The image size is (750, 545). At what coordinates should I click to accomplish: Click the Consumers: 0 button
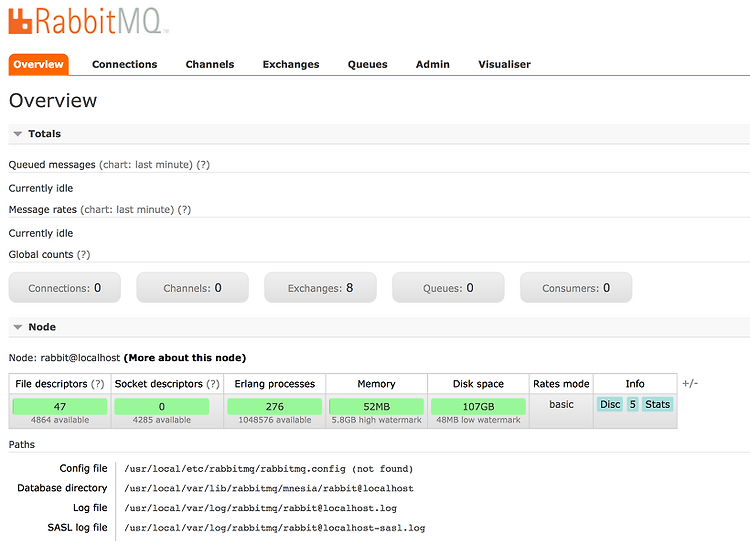click(x=576, y=288)
